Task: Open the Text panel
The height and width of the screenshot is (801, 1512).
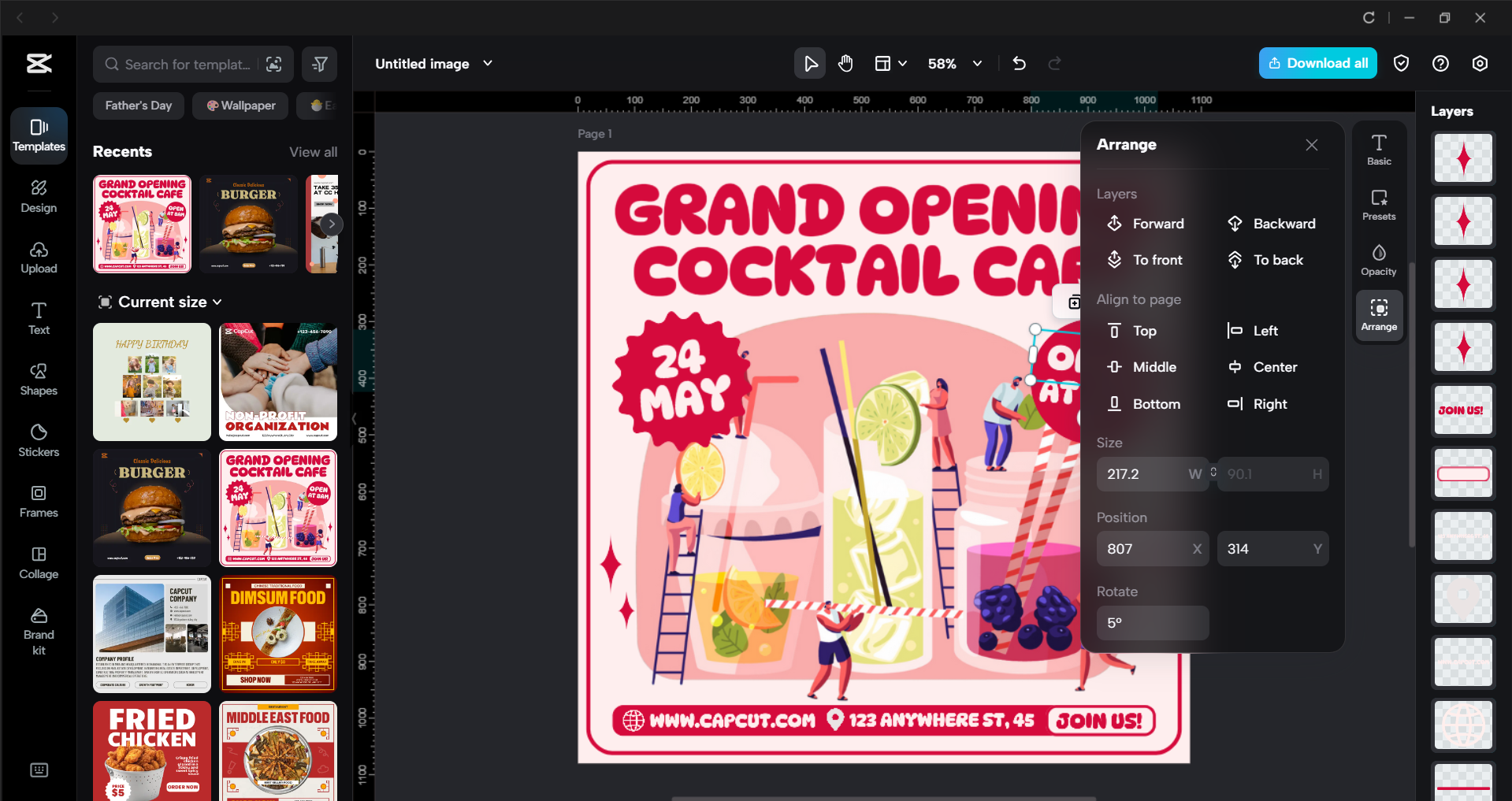Action: tap(38, 317)
